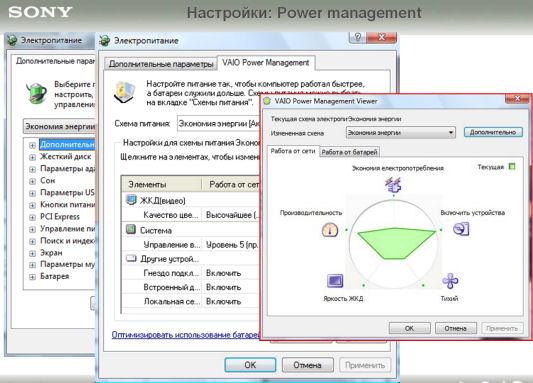Expand the Battery tree node
The image size is (533, 383).
click(32, 277)
